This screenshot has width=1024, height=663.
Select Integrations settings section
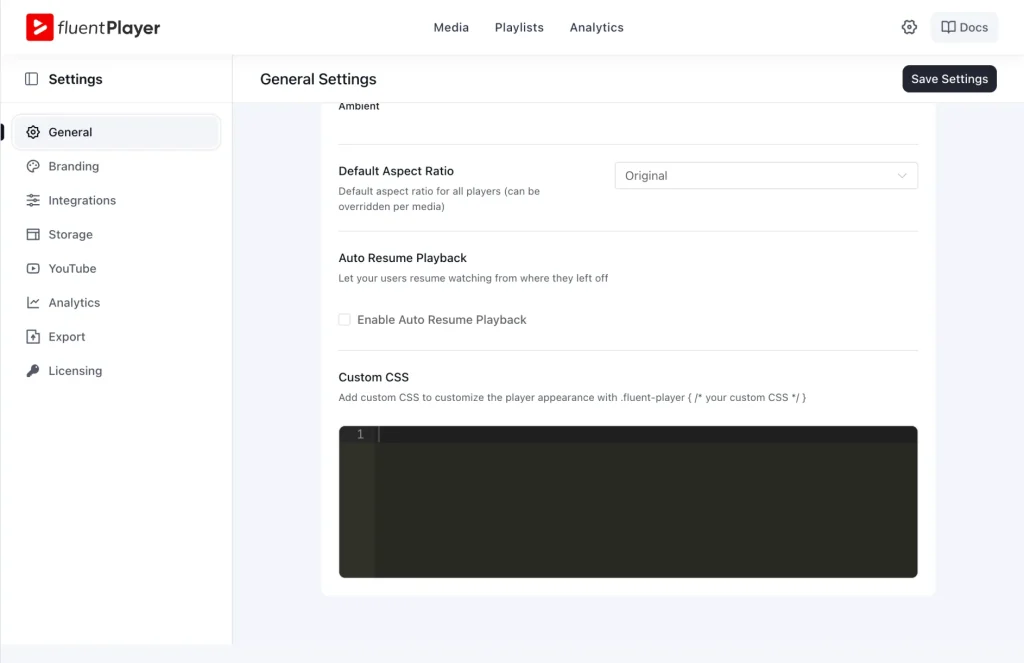point(82,200)
